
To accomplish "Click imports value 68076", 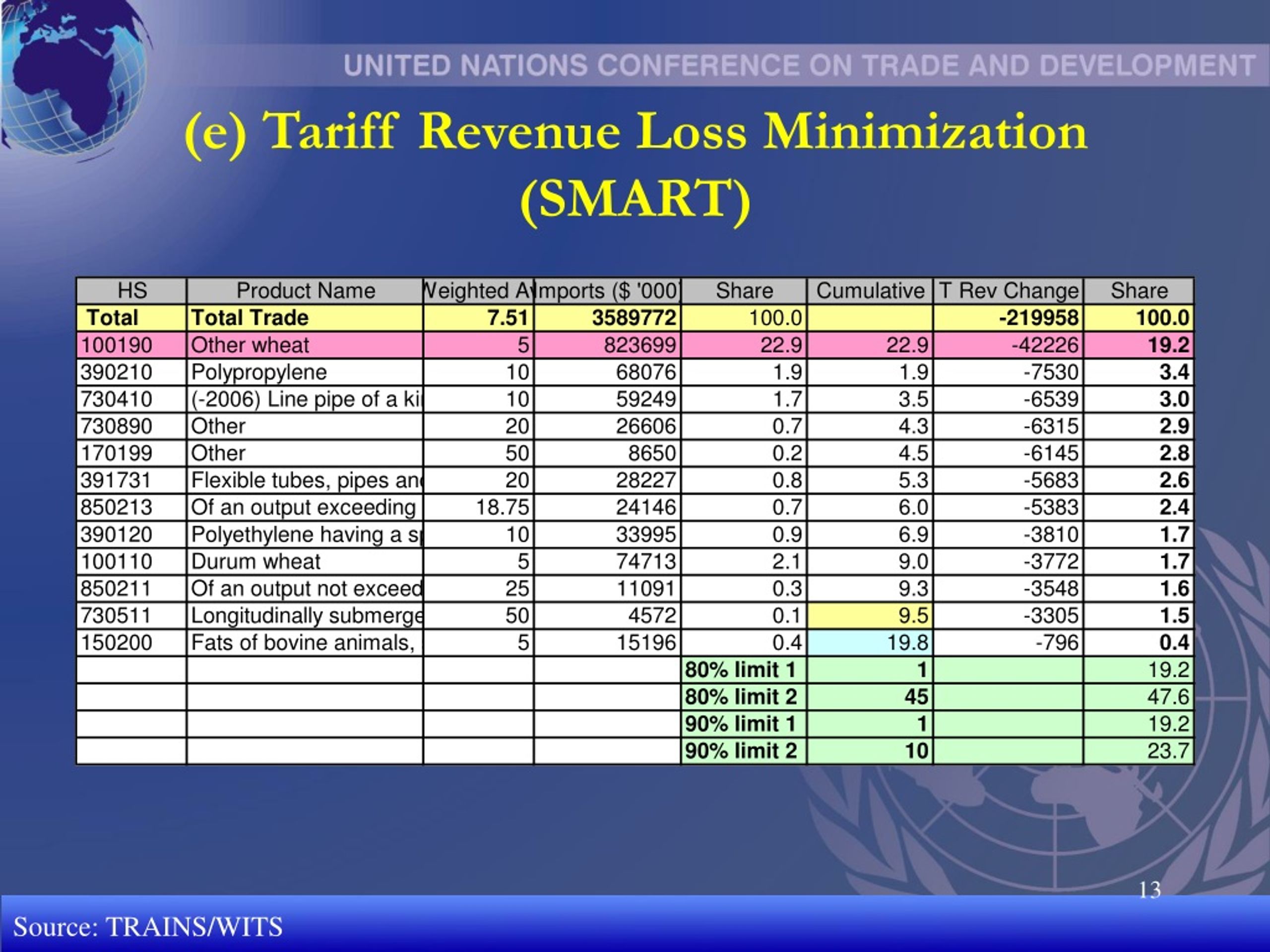I will click(x=607, y=372).
